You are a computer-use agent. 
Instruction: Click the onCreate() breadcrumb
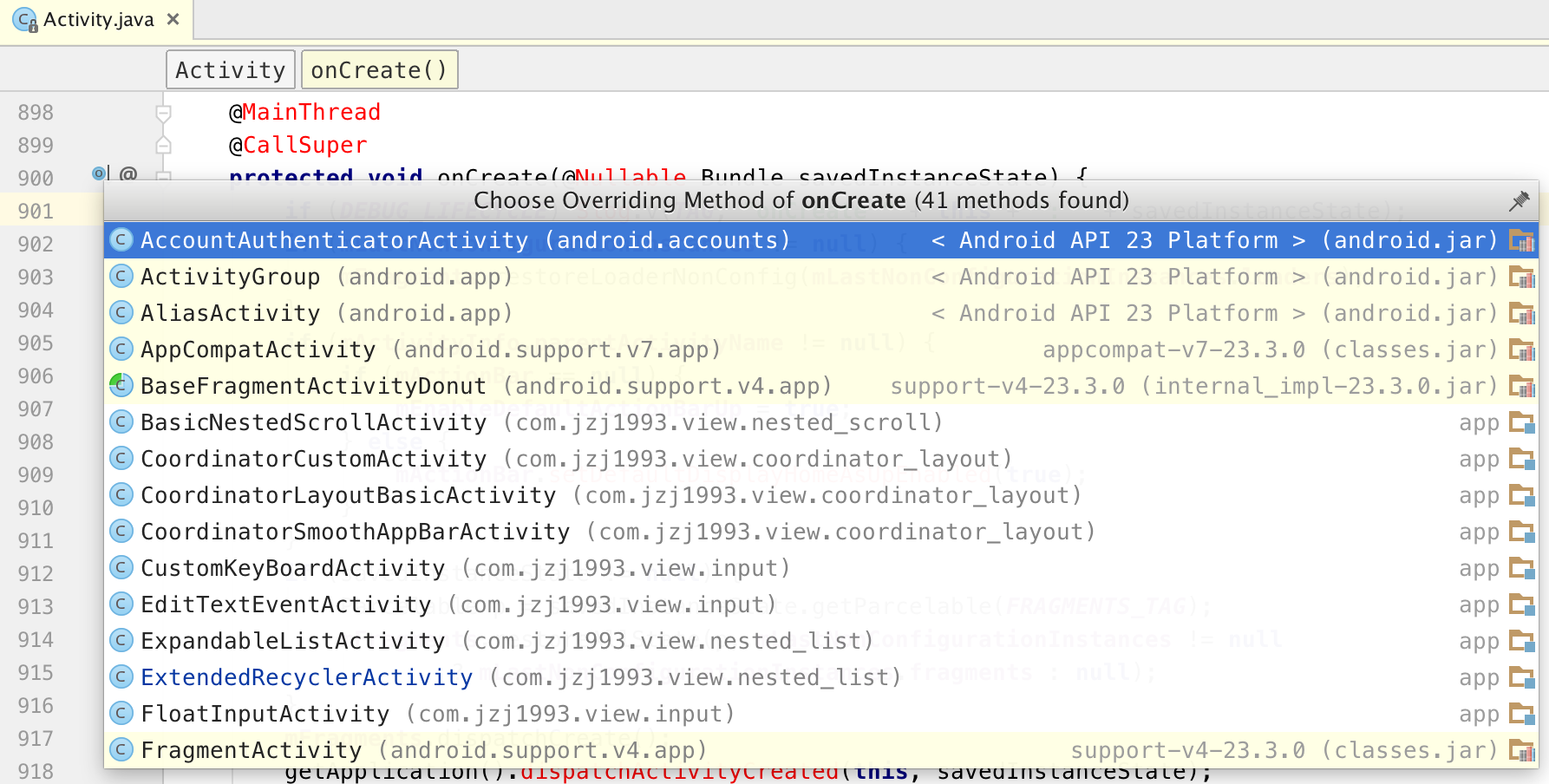[379, 70]
